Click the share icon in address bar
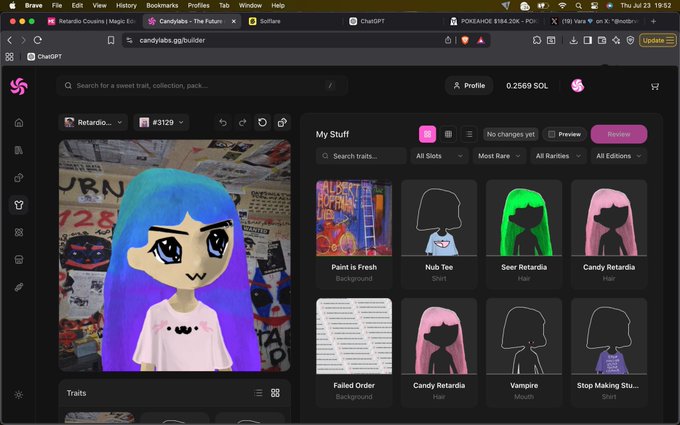Screen dimensions: 680x425 point(448,40)
